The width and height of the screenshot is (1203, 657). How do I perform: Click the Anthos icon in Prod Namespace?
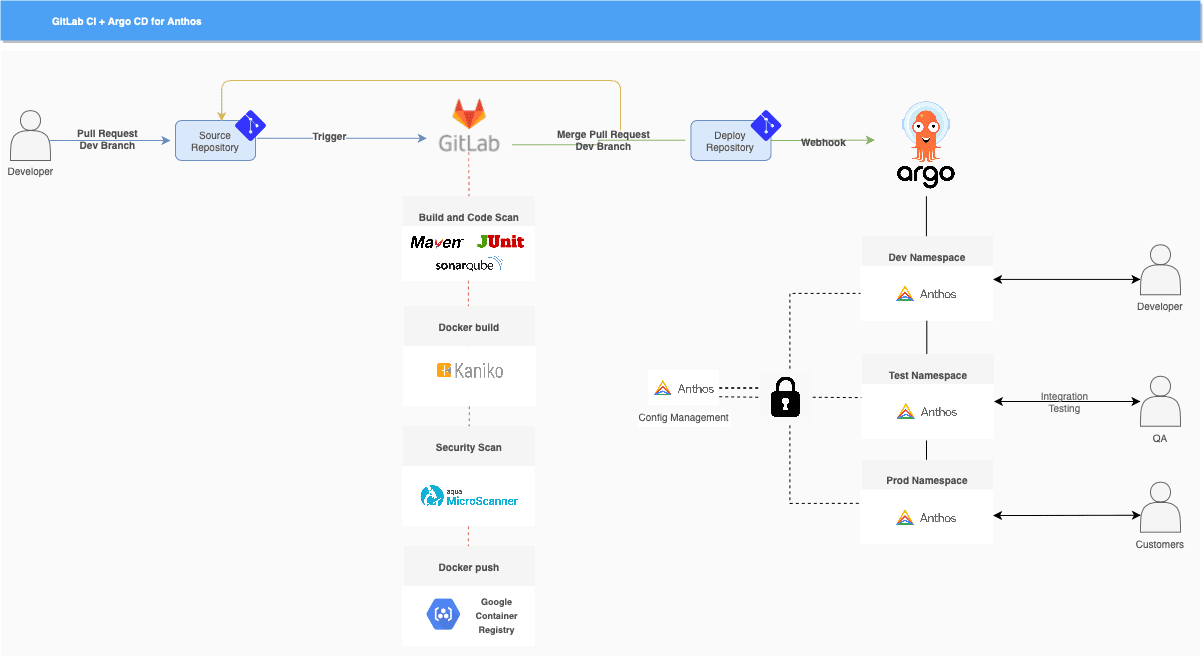click(905, 517)
